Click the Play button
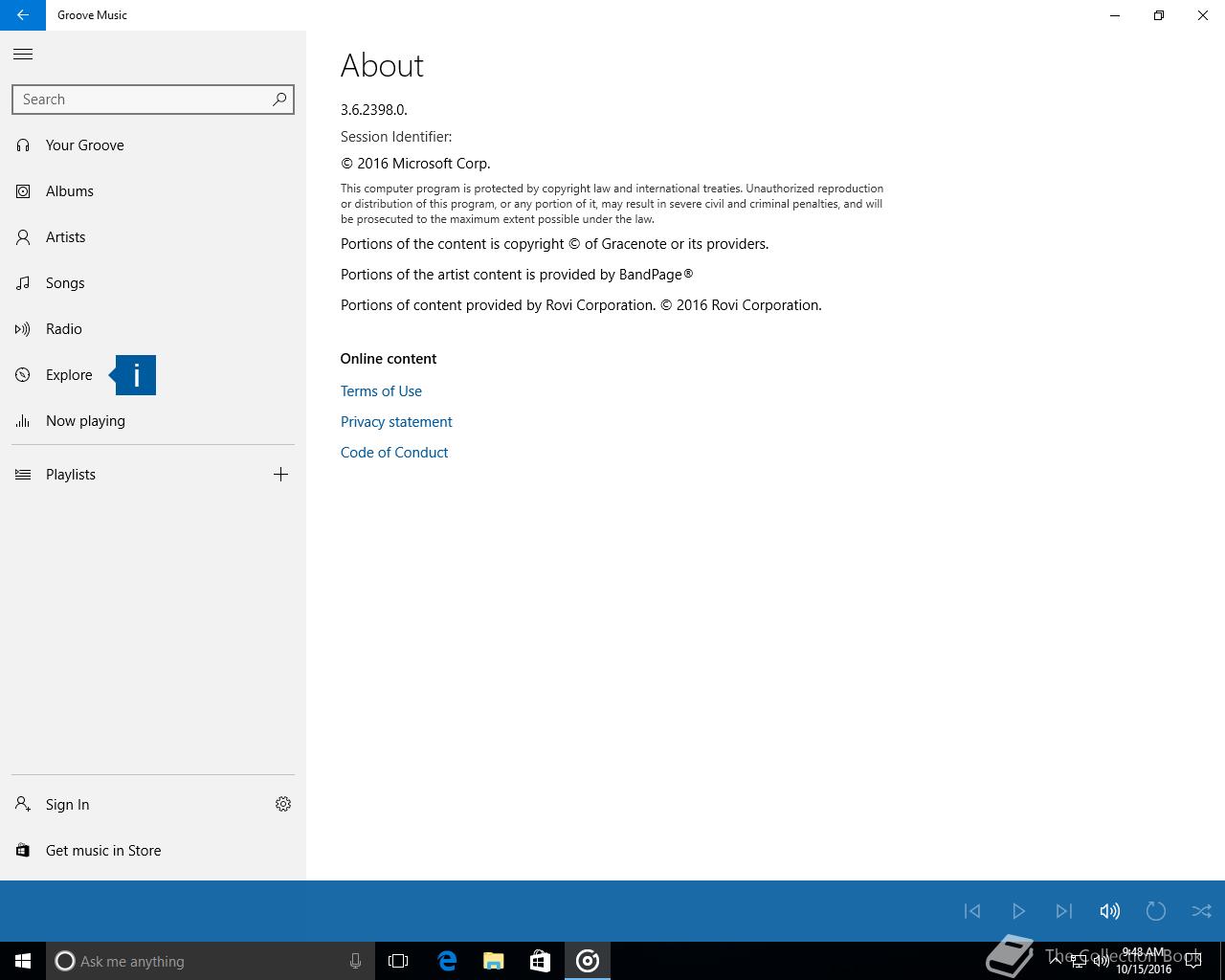This screenshot has height=980, width=1225. coord(1018,911)
